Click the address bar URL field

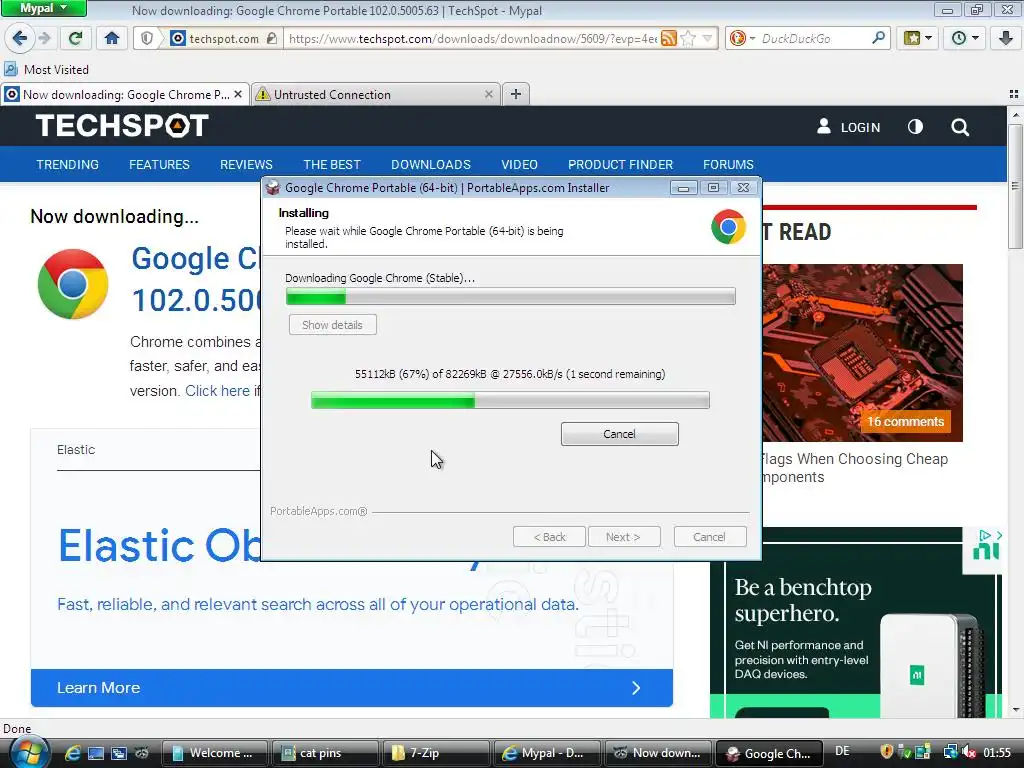(473, 39)
